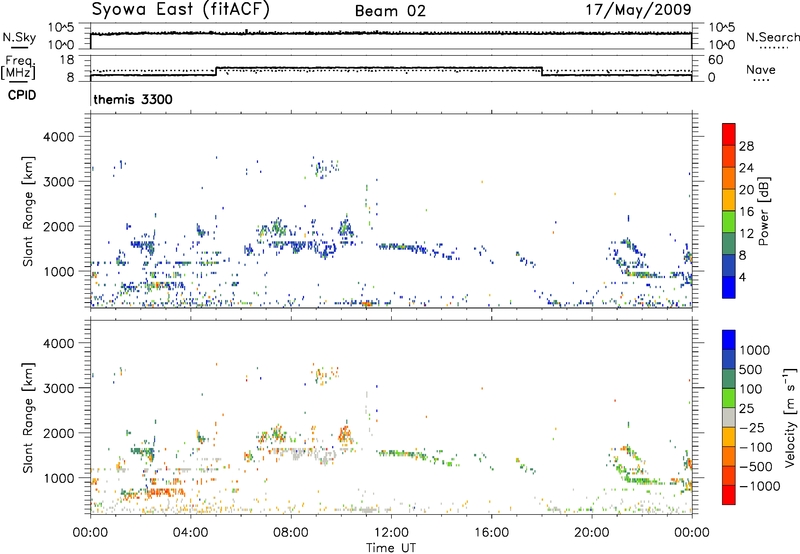Image resolution: width=800 pixels, height=554 pixels.
Task: Select the "2000" tick on power panel
Action: coord(59,226)
